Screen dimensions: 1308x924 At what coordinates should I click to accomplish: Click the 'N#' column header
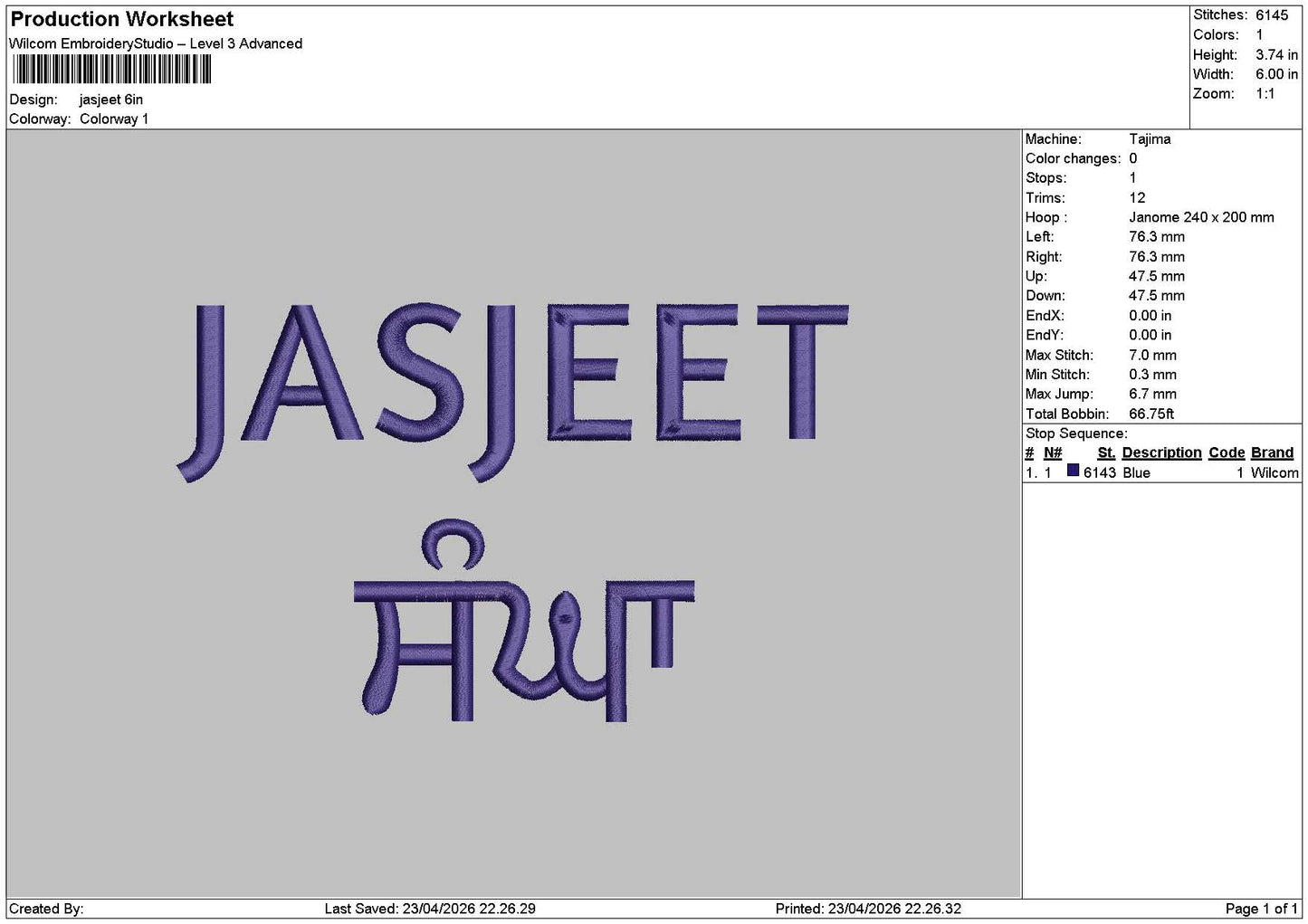(1053, 452)
